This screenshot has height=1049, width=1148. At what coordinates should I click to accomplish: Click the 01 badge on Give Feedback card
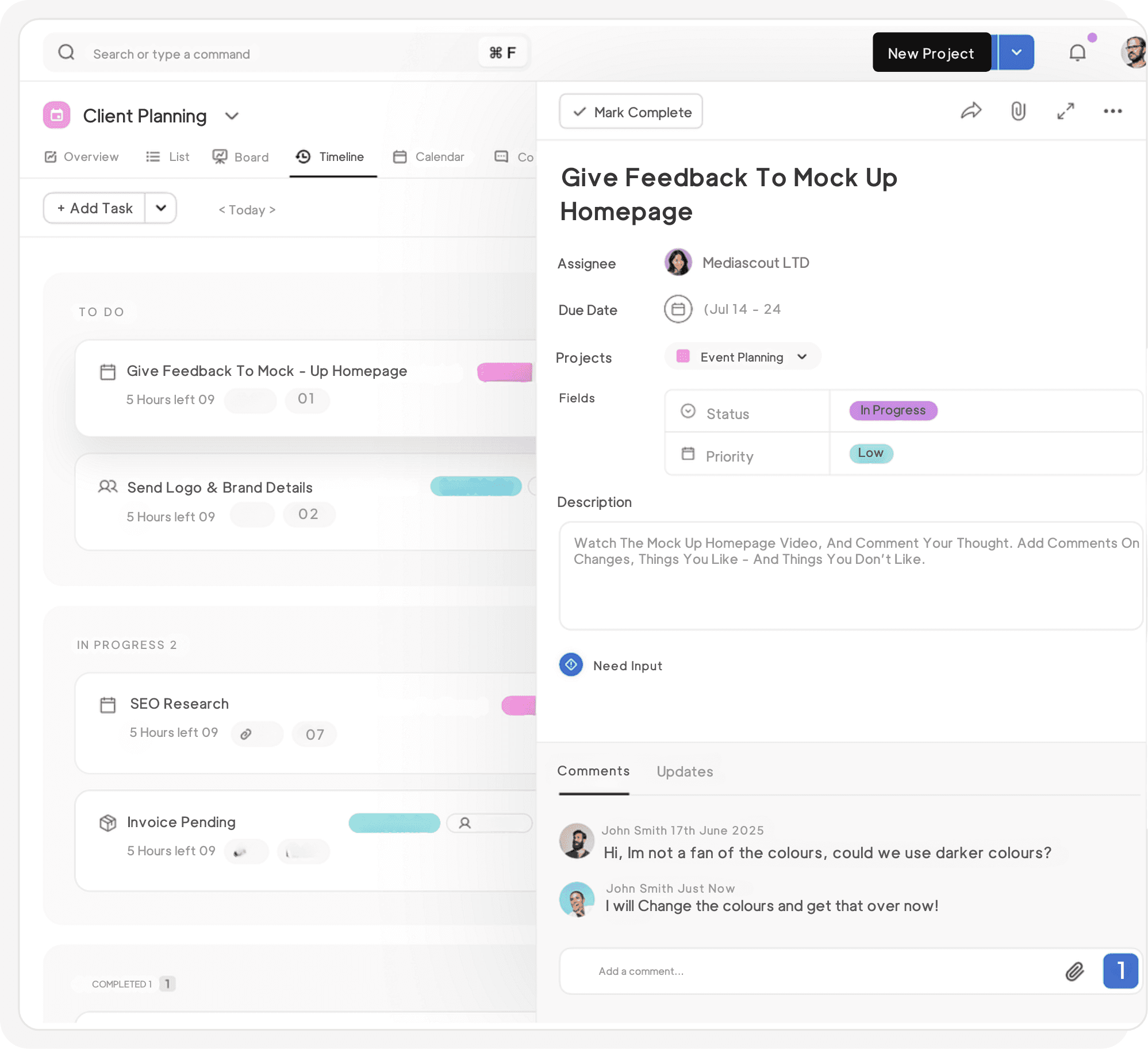(307, 400)
